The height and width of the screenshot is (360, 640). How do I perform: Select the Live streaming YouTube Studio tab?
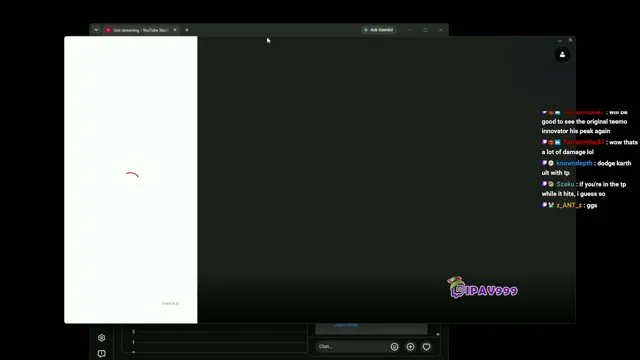(140, 30)
